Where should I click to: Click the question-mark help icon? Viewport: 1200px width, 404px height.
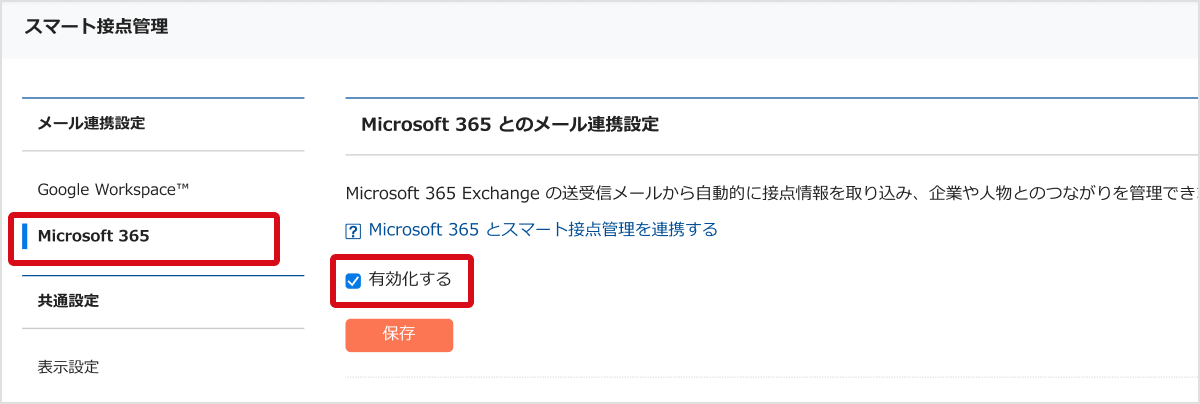click(352, 231)
